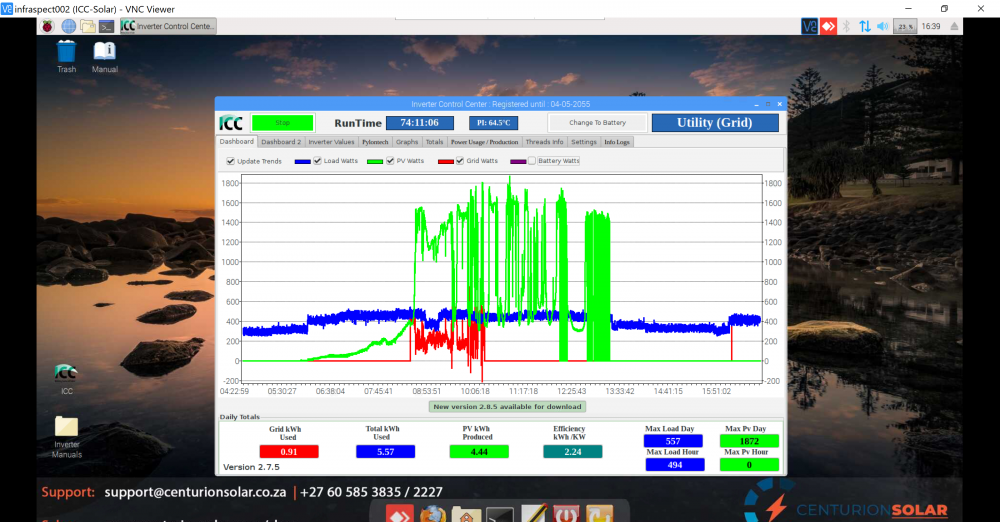This screenshot has height=522, width=1000.
Task: Click Total kWh Used value 5.57
Action: click(385, 452)
